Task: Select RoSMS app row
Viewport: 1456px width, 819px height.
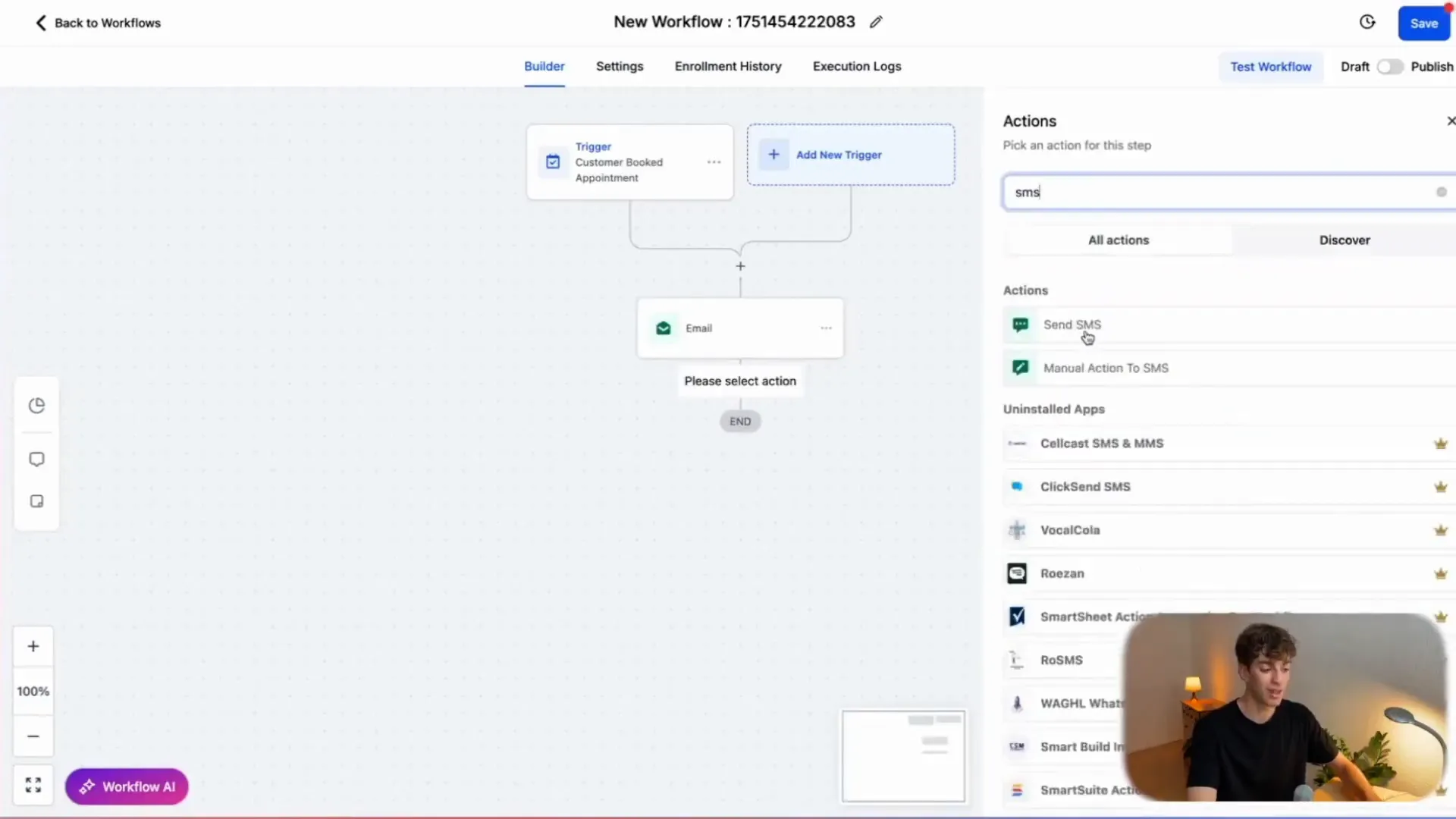Action: tap(1062, 660)
